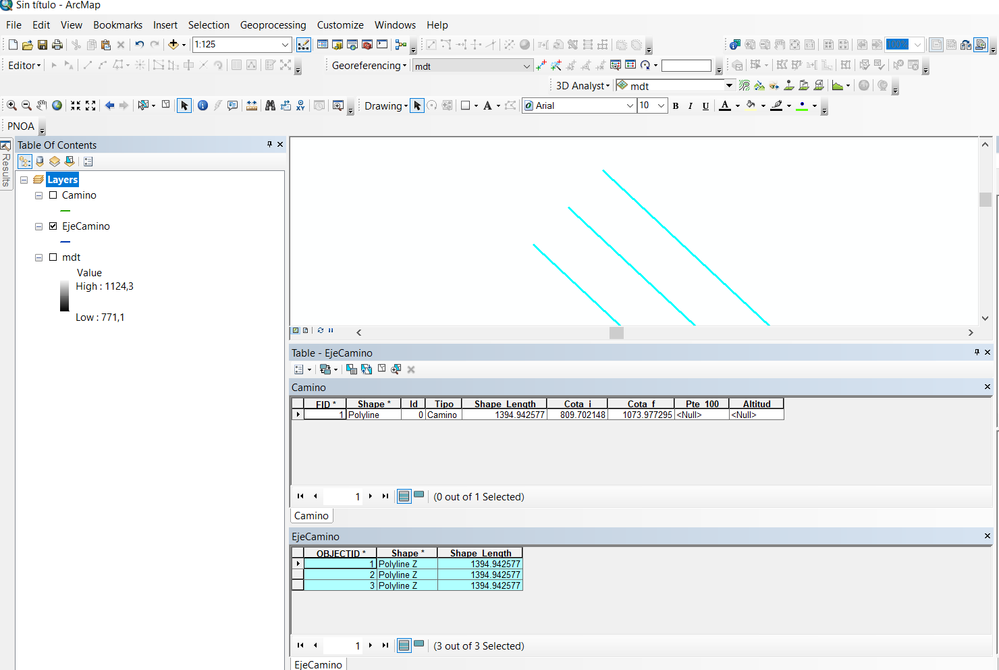999x670 pixels.
Task: Go back to previous extent
Action: coord(110,106)
